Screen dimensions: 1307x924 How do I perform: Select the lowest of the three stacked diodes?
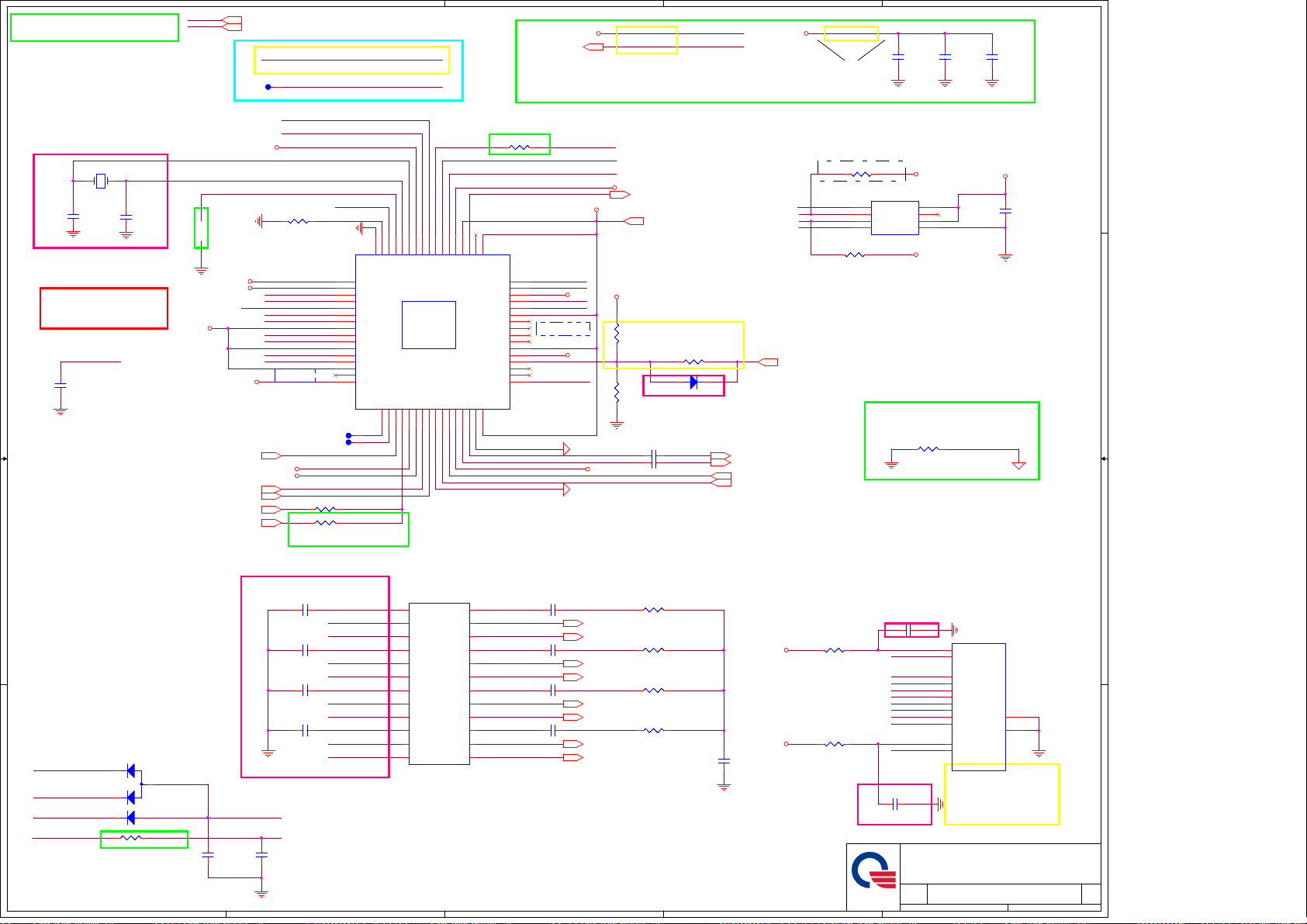[x=130, y=818]
